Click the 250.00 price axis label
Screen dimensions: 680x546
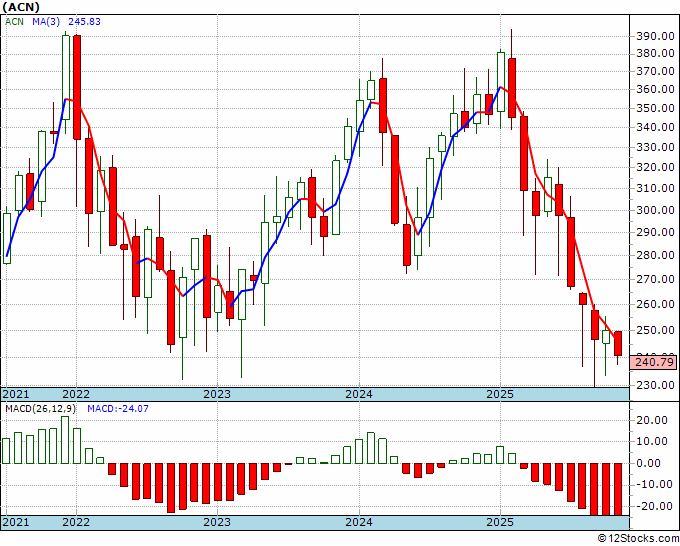click(655, 330)
